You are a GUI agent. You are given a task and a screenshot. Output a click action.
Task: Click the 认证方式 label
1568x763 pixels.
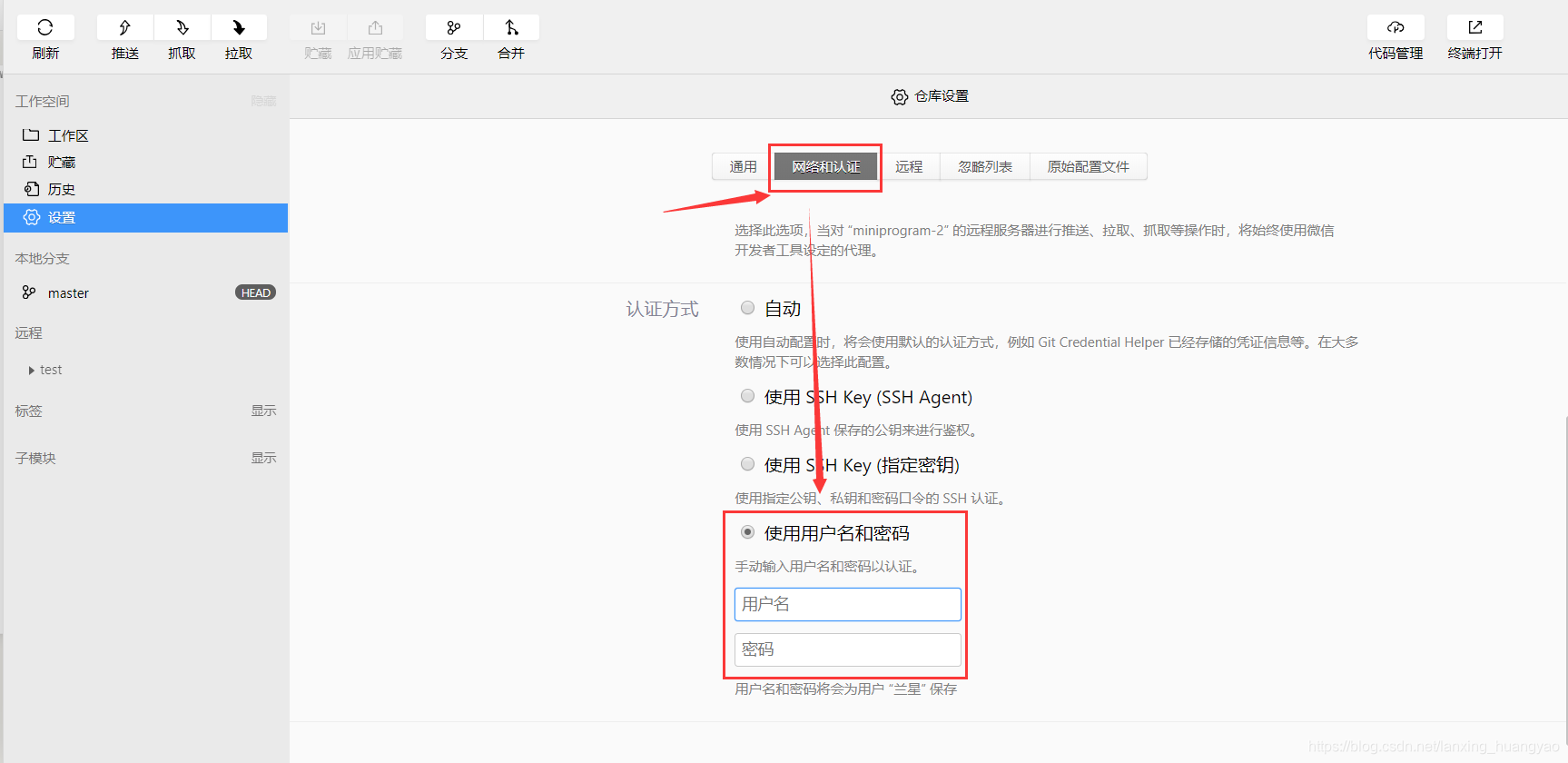pos(663,310)
